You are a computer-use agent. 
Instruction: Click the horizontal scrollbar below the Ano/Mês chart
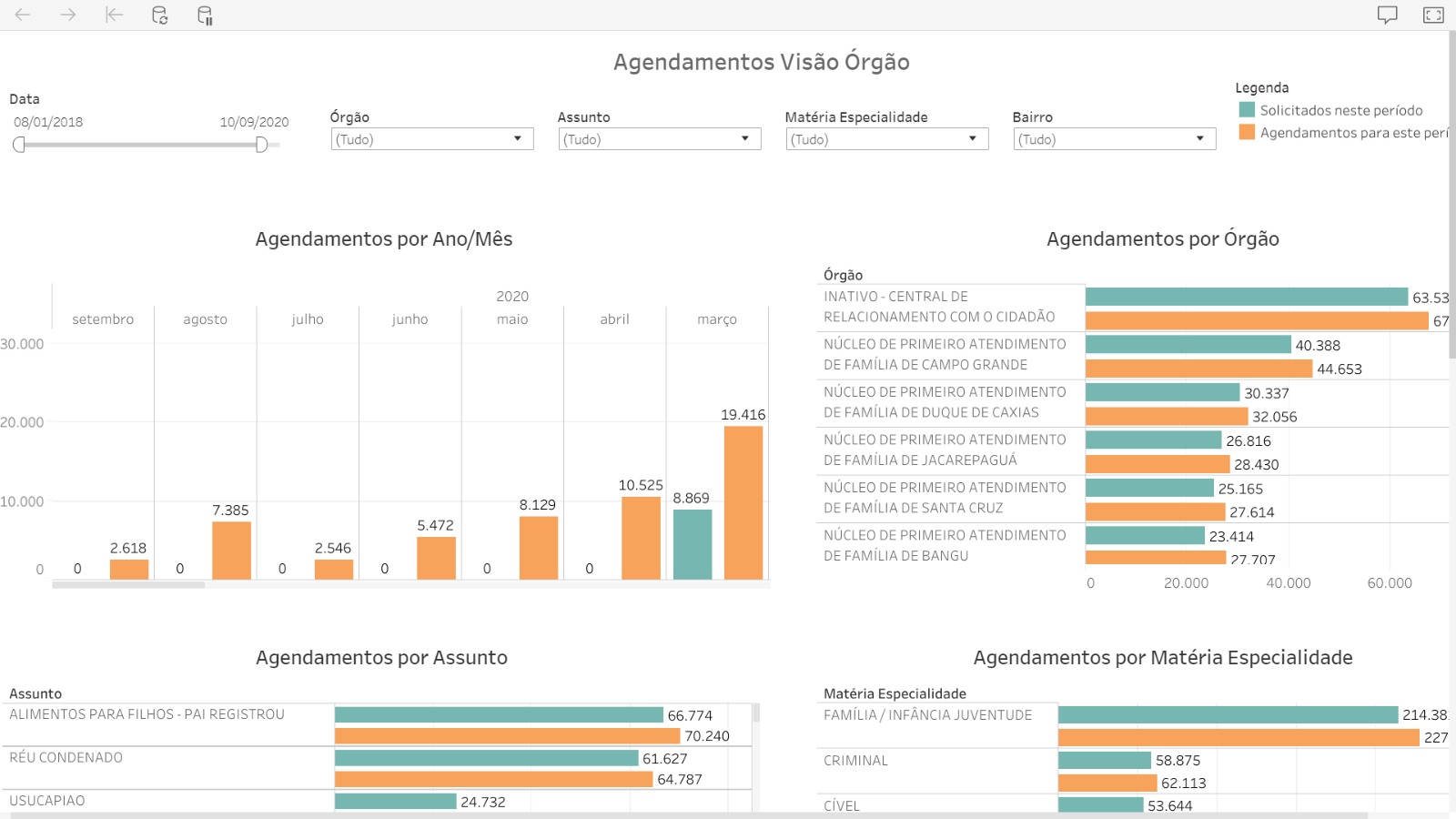[x=128, y=585]
